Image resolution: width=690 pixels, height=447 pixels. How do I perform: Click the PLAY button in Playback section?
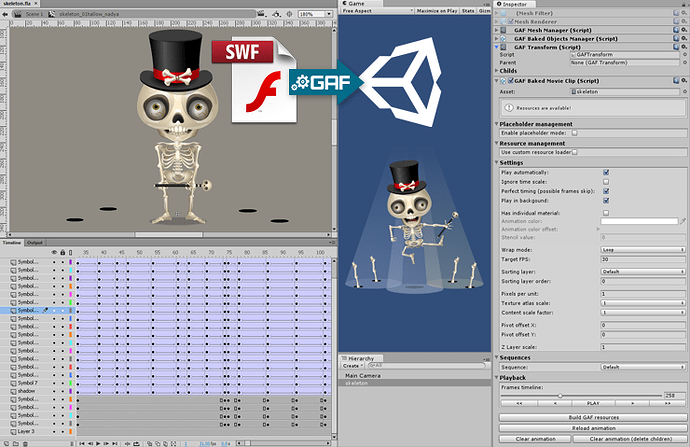(x=593, y=403)
